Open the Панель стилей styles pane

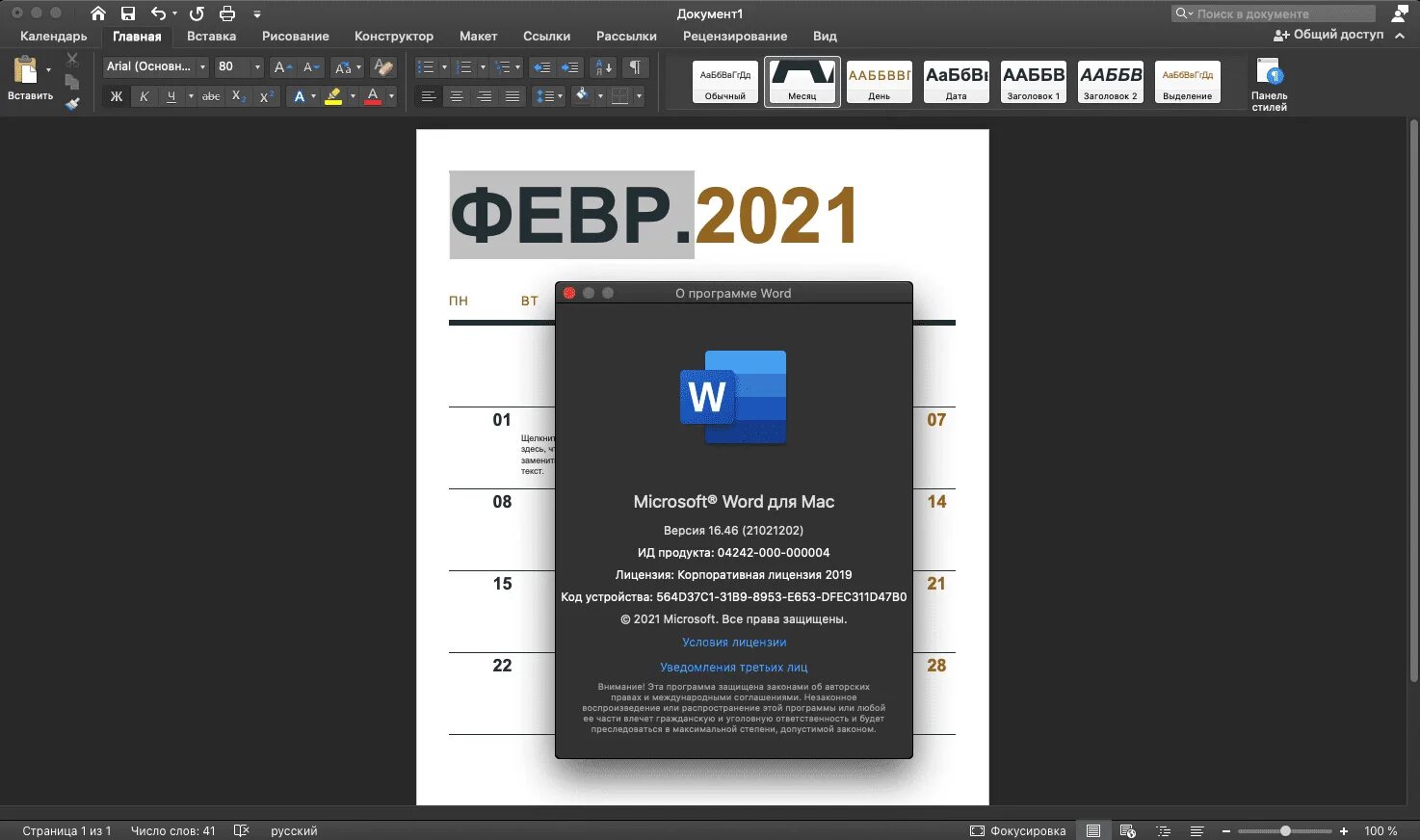(1269, 84)
